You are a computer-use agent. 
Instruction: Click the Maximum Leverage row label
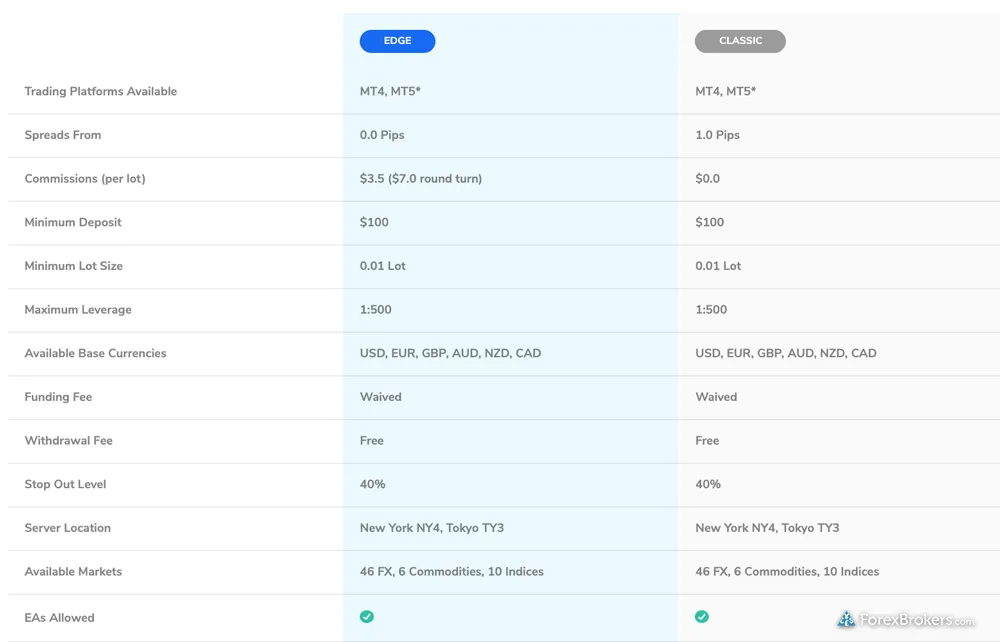[78, 310]
